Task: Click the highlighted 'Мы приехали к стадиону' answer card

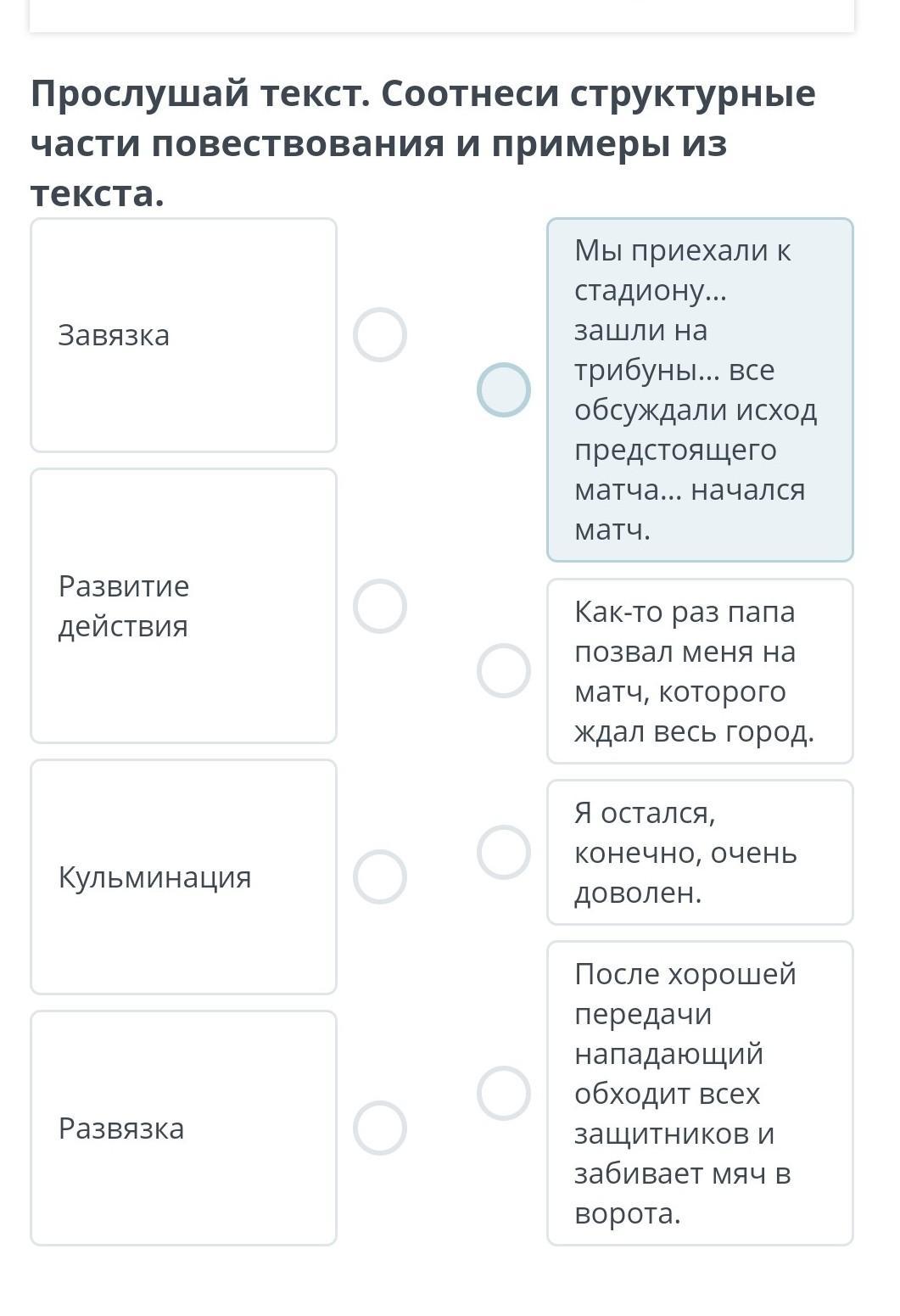Action: pyautogui.click(x=700, y=389)
